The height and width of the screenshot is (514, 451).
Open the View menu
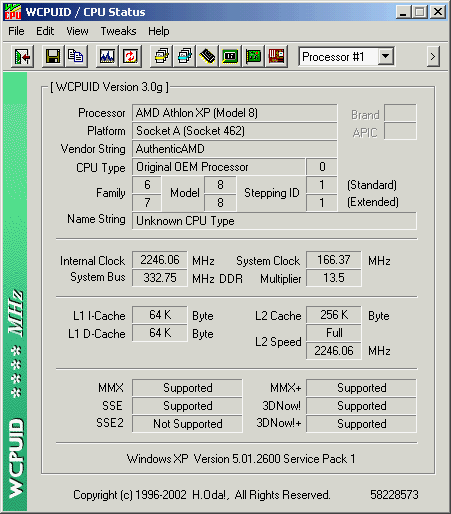pyautogui.click(x=77, y=31)
